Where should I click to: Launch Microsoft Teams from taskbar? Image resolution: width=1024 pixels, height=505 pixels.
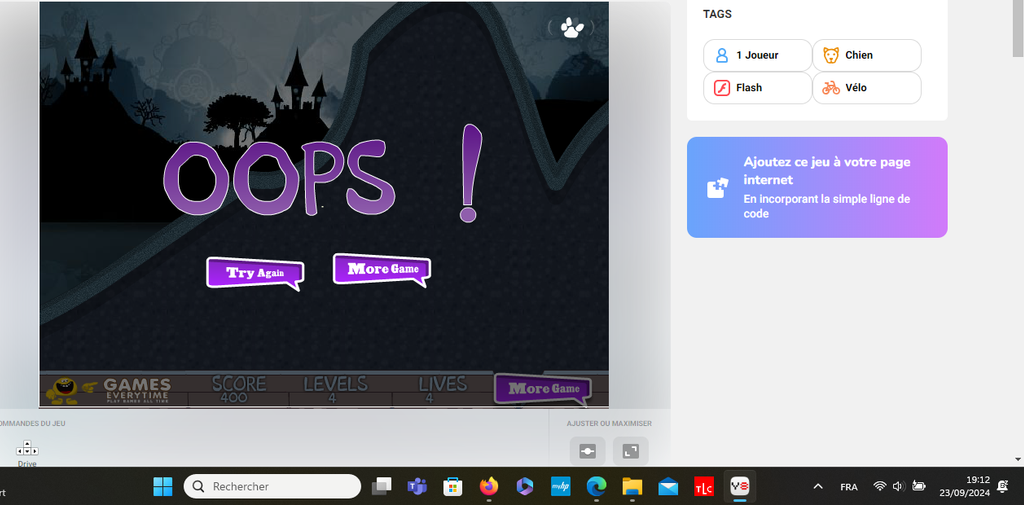(x=417, y=486)
